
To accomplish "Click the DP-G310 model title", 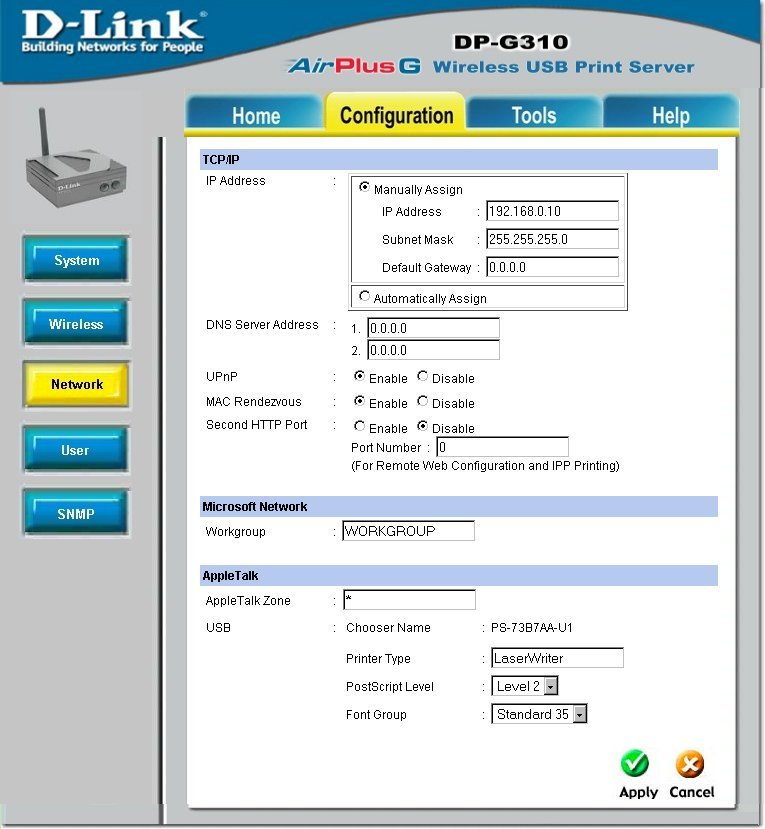I will 511,42.
